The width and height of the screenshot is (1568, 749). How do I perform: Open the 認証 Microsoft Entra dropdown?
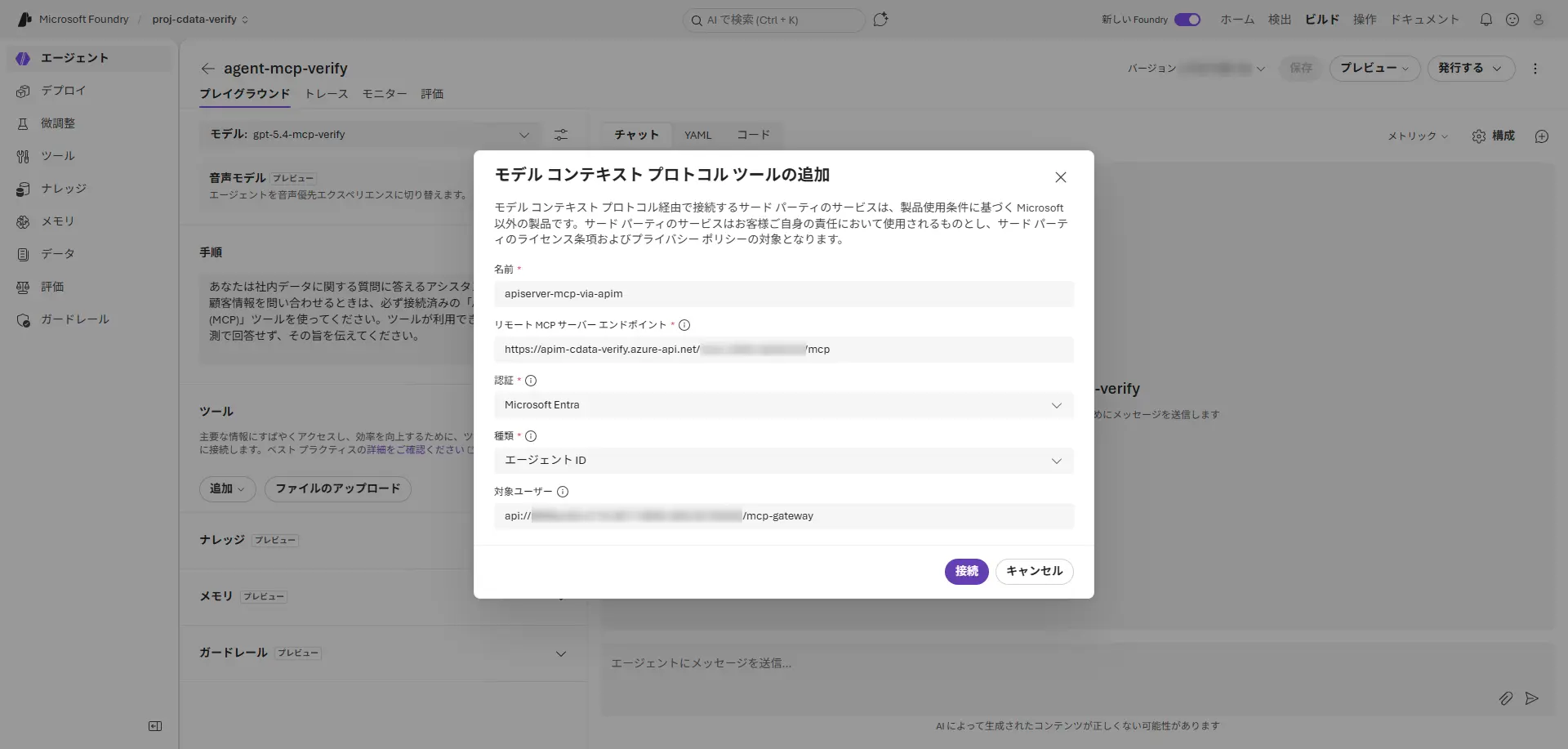(784, 405)
